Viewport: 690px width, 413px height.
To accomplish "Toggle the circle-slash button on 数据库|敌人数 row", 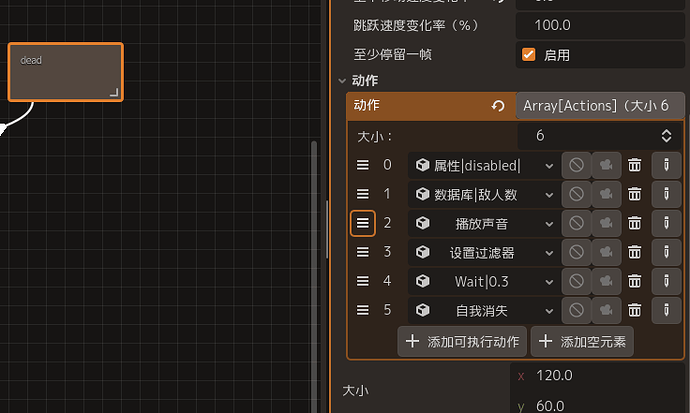I will coord(576,194).
